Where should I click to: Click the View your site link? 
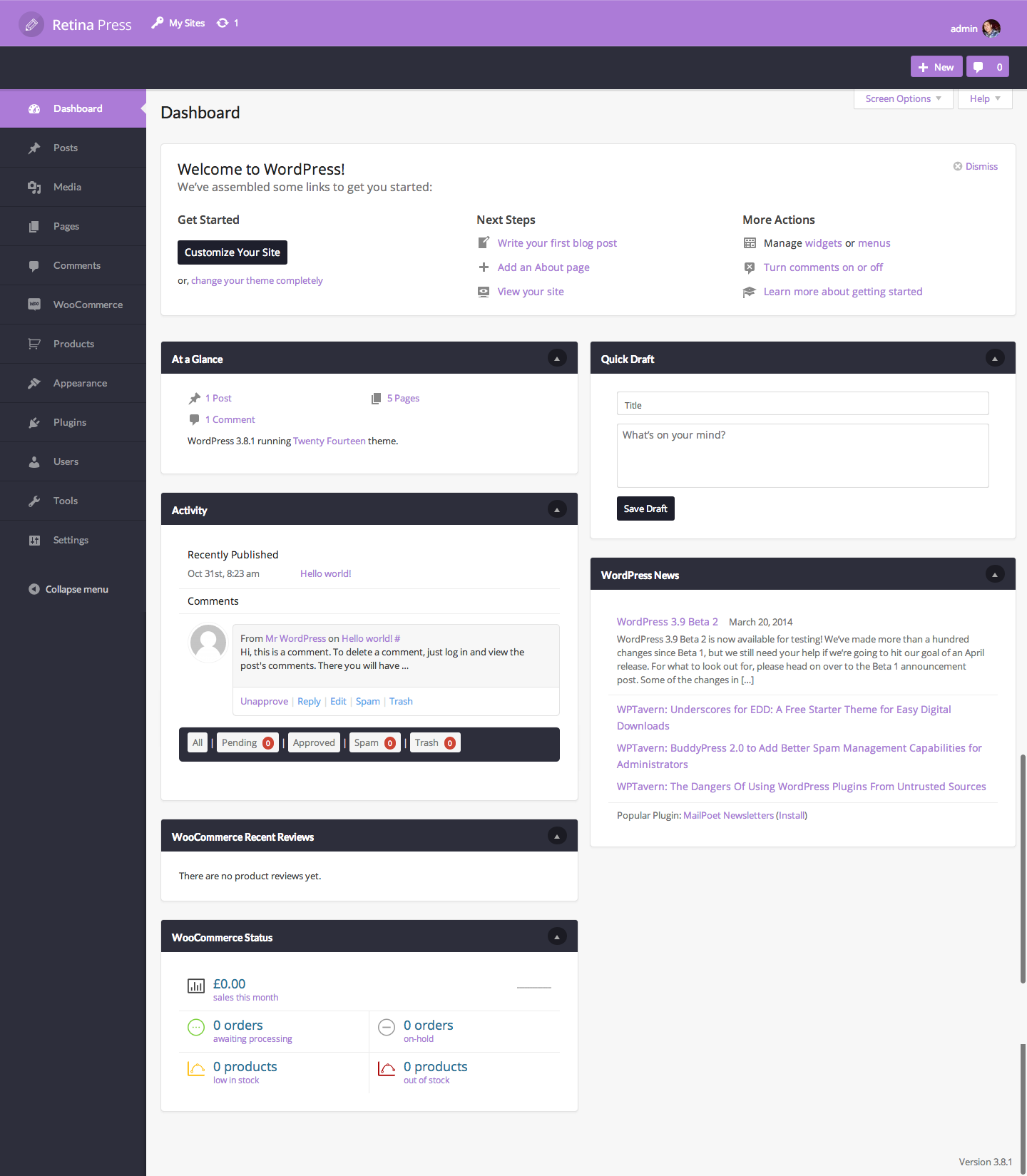(x=531, y=292)
